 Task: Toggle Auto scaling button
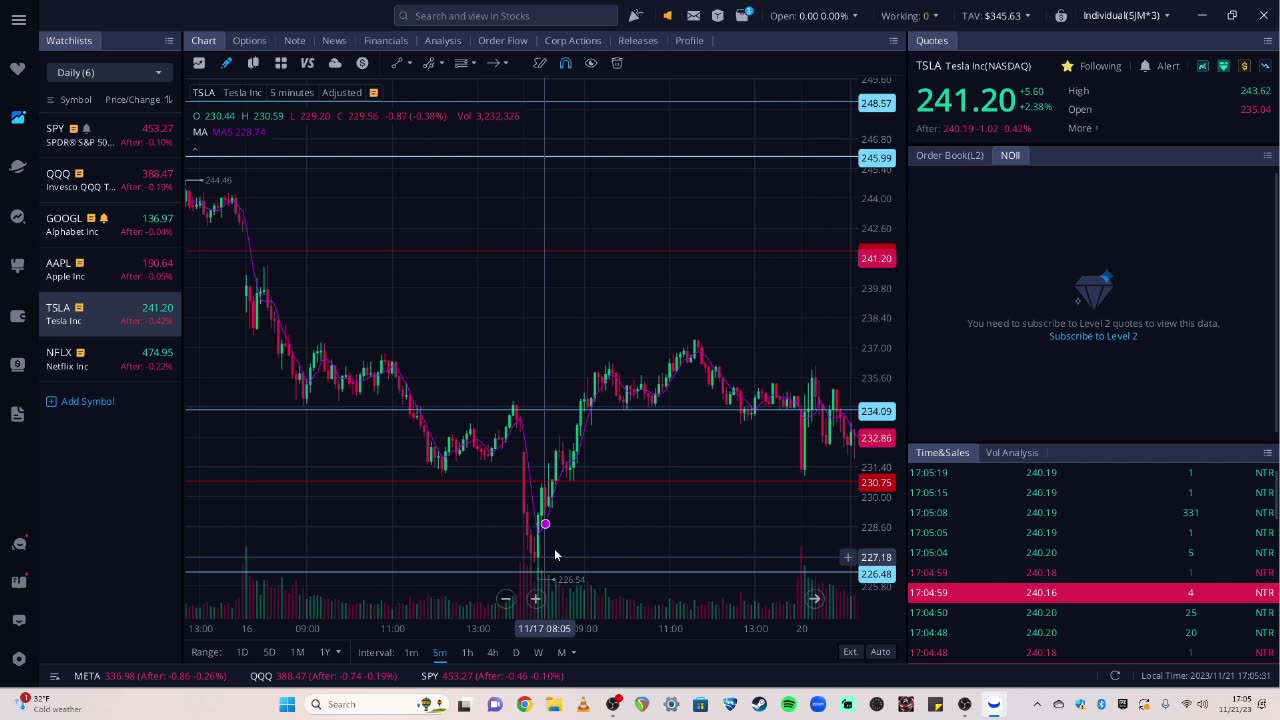click(880, 652)
